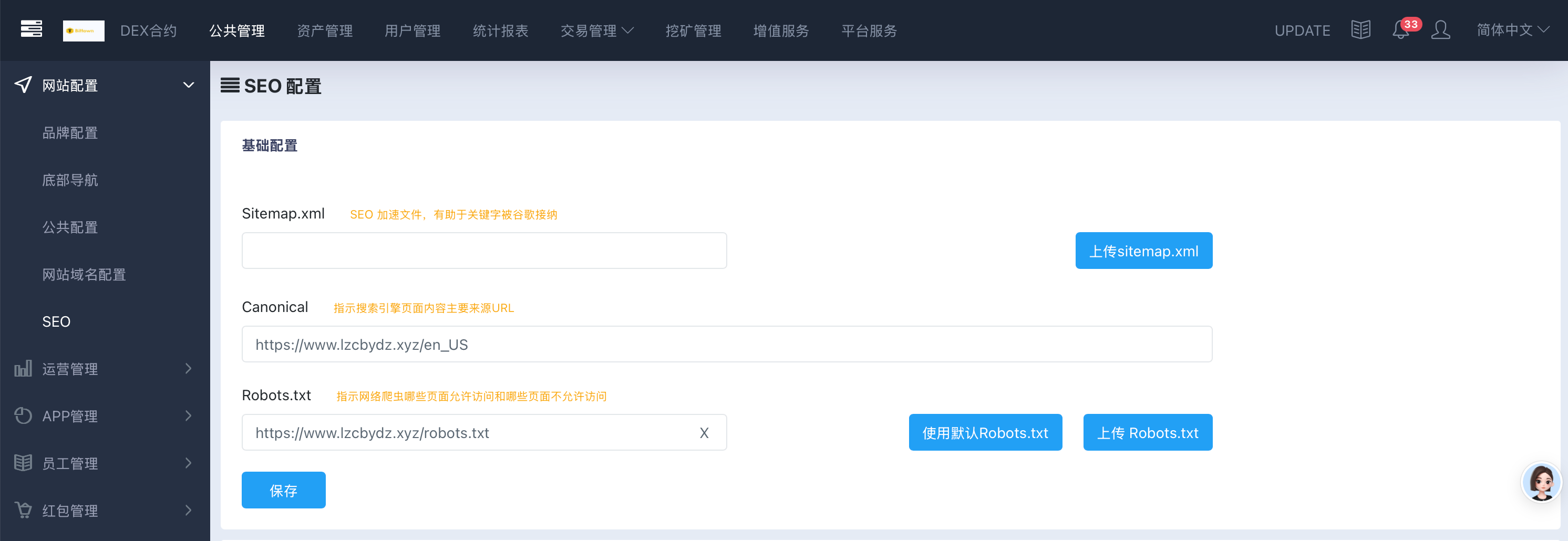This screenshot has width=1568, height=541.
Task: Go to 底部导航 in sidebar
Action: (x=70, y=180)
